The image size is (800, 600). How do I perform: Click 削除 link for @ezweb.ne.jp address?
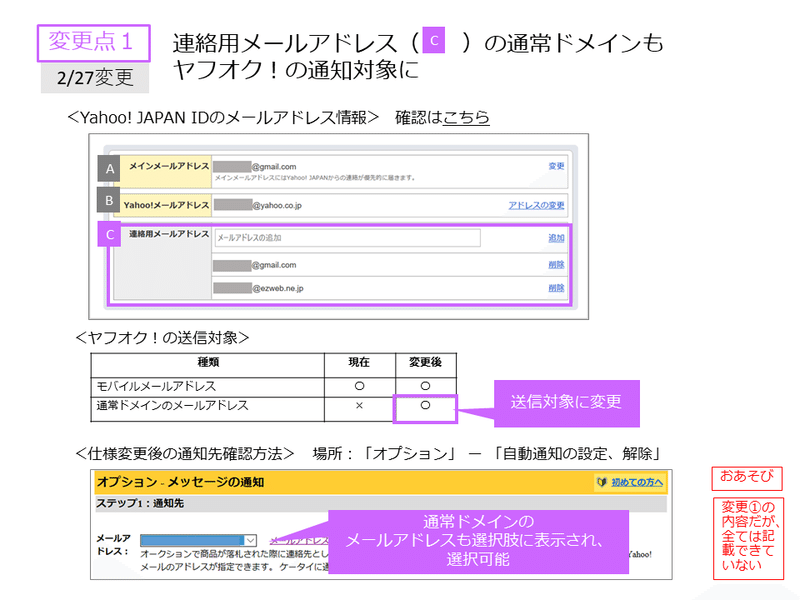point(556,288)
